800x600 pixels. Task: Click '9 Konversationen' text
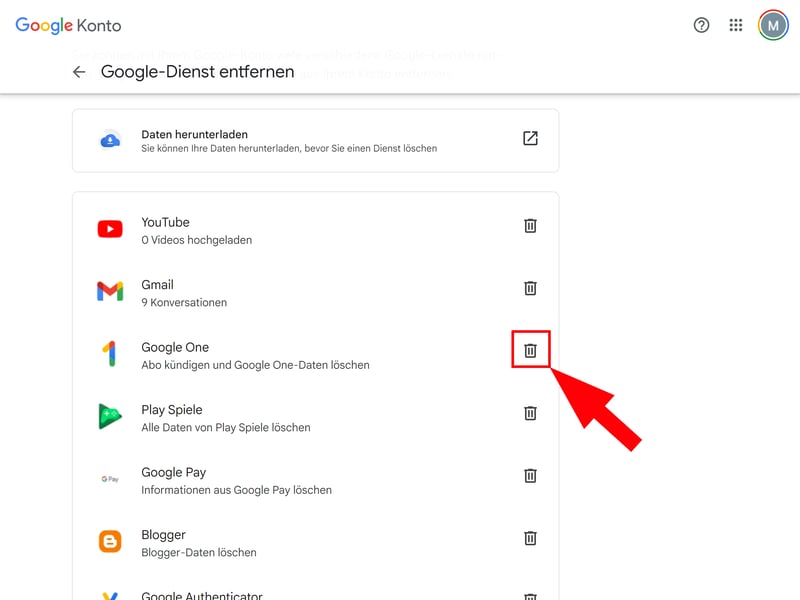(184, 303)
